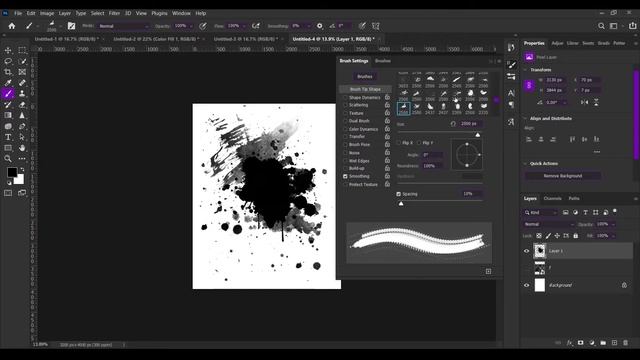This screenshot has width=640, height=360.
Task: Click the Brushes button in Brush Settings
Action: [x=365, y=76]
